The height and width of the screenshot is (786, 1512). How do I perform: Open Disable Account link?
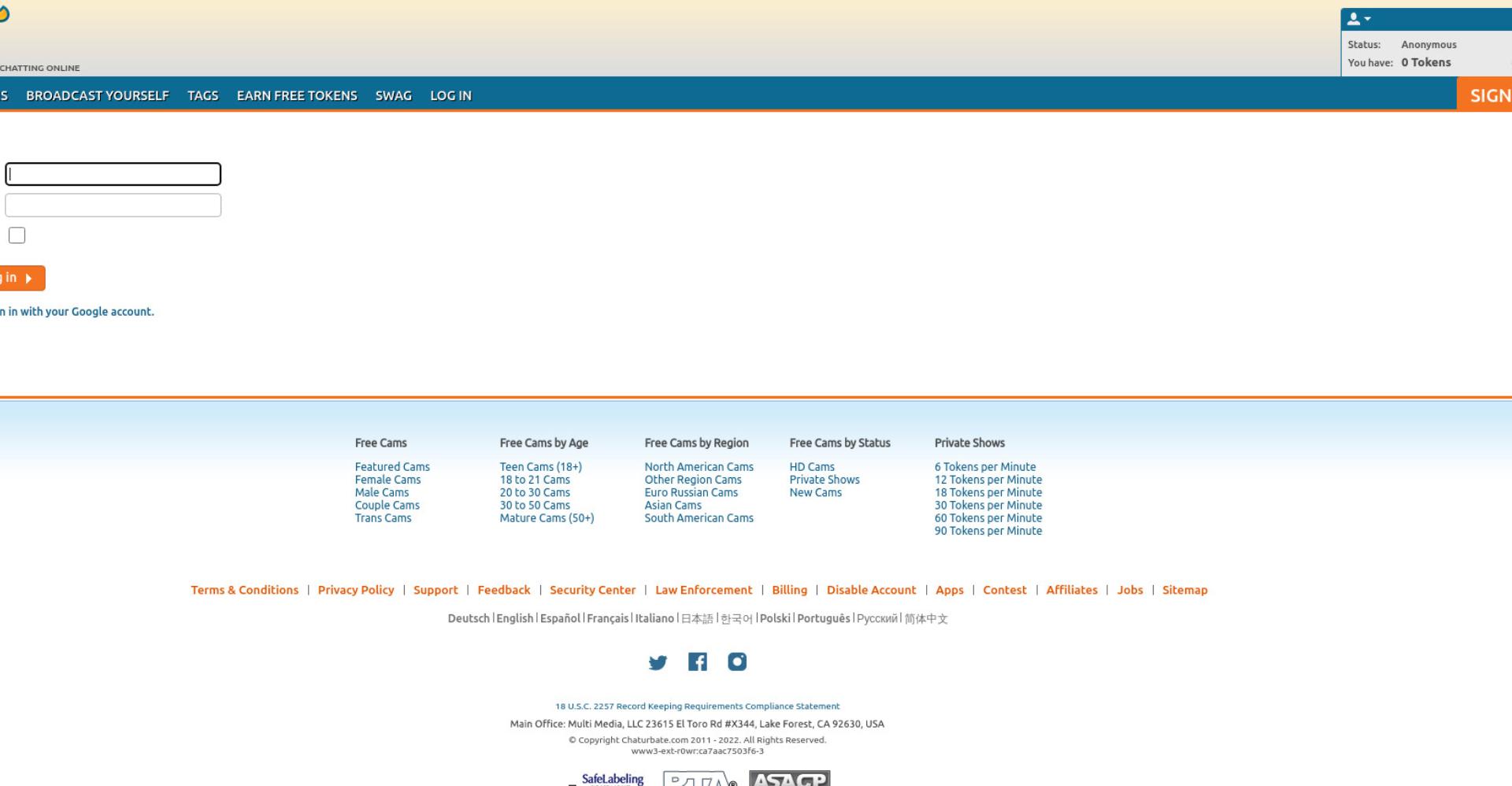[871, 590]
